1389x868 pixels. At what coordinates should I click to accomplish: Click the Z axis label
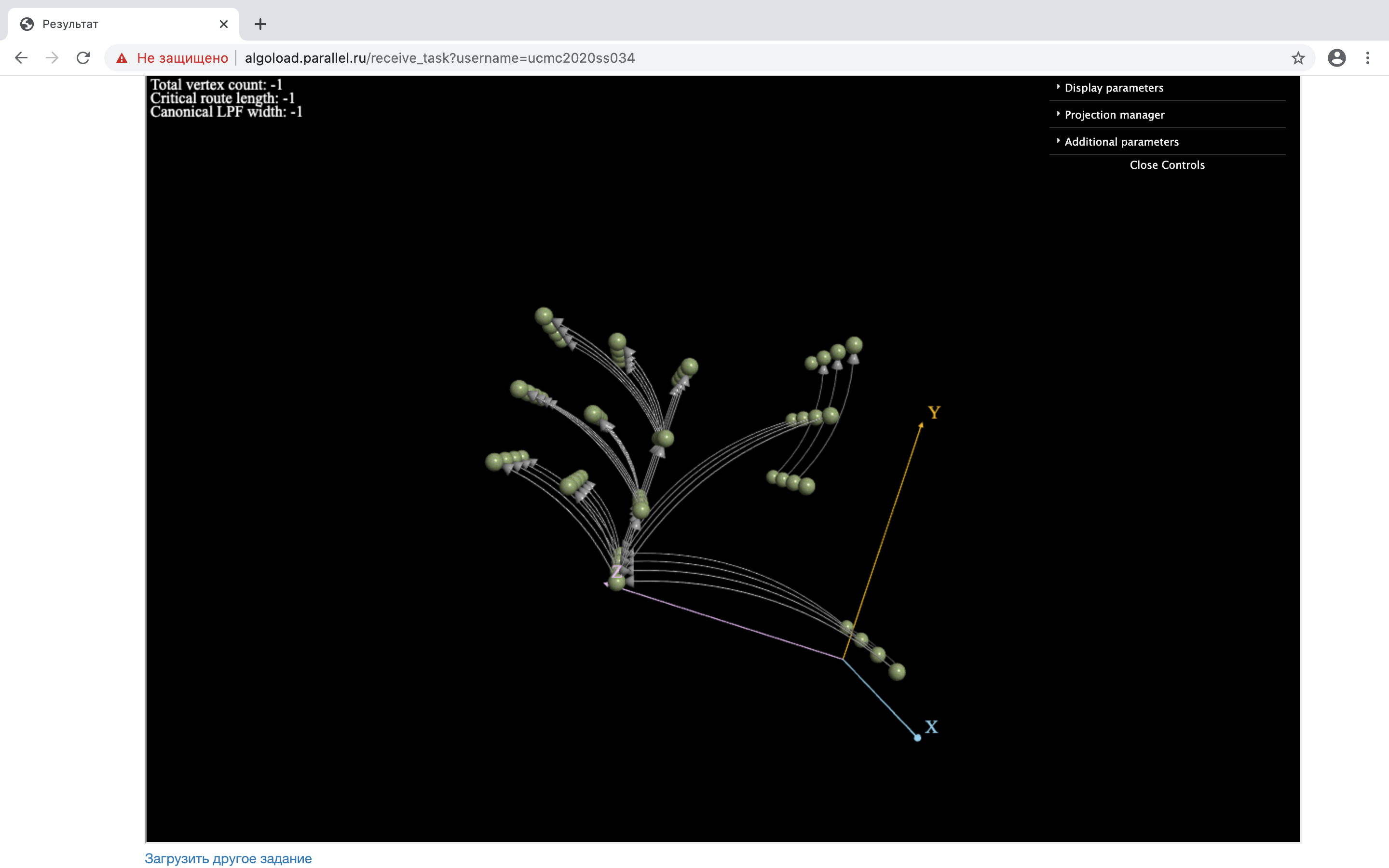[x=616, y=571]
